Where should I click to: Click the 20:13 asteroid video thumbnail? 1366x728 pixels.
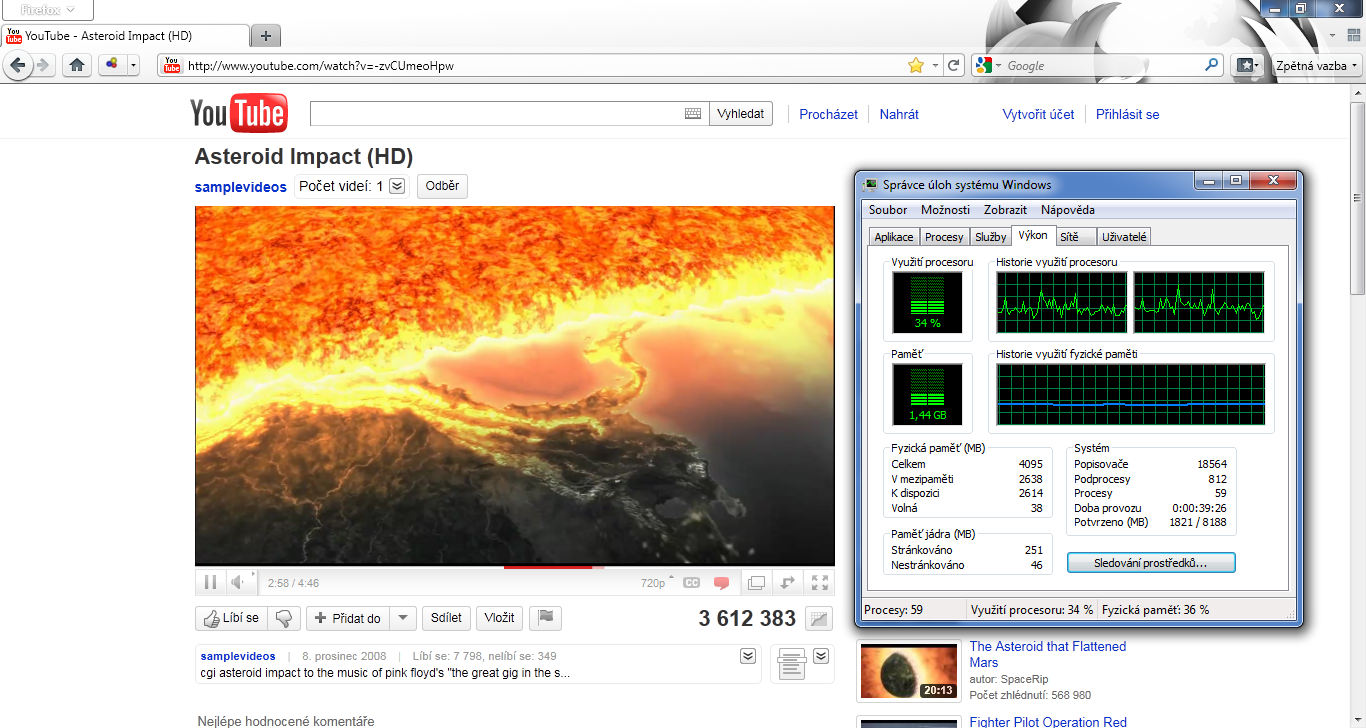click(910, 671)
